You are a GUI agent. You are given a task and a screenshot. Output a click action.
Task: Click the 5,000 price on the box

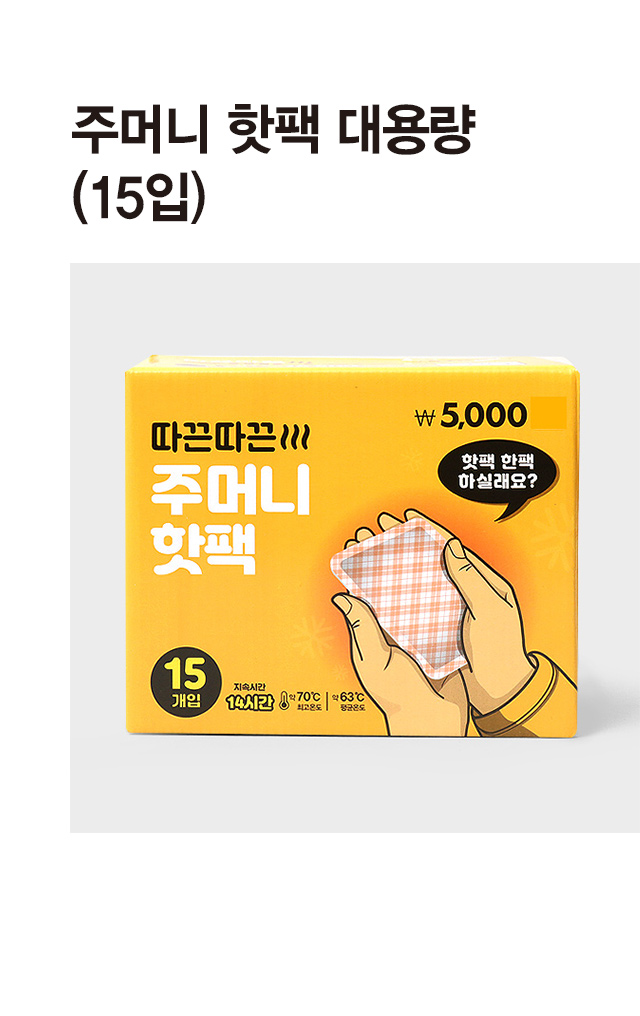484,416
